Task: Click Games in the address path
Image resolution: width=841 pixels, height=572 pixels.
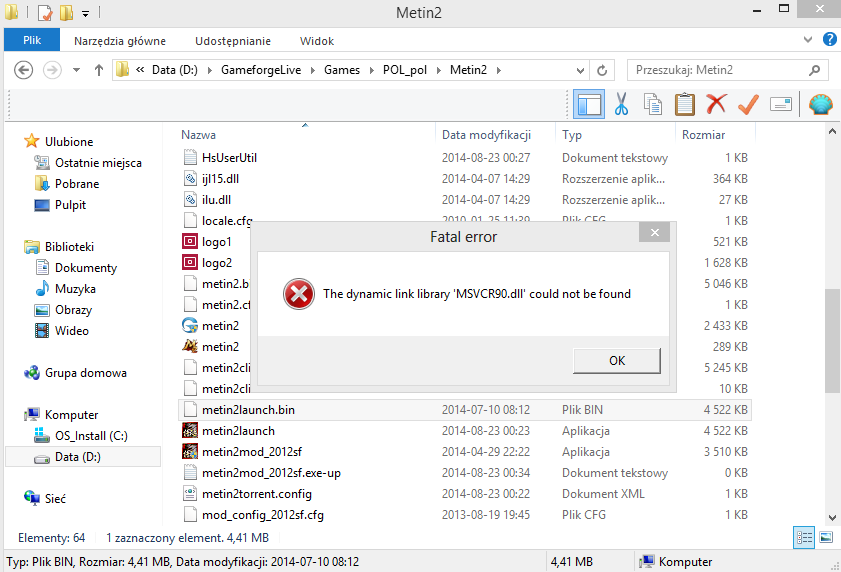Action: tap(342, 70)
